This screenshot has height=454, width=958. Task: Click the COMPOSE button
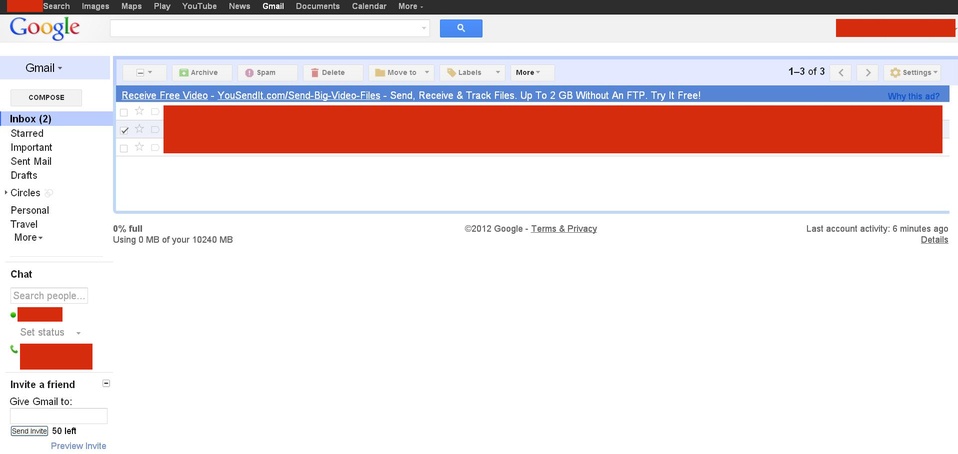click(x=46, y=98)
